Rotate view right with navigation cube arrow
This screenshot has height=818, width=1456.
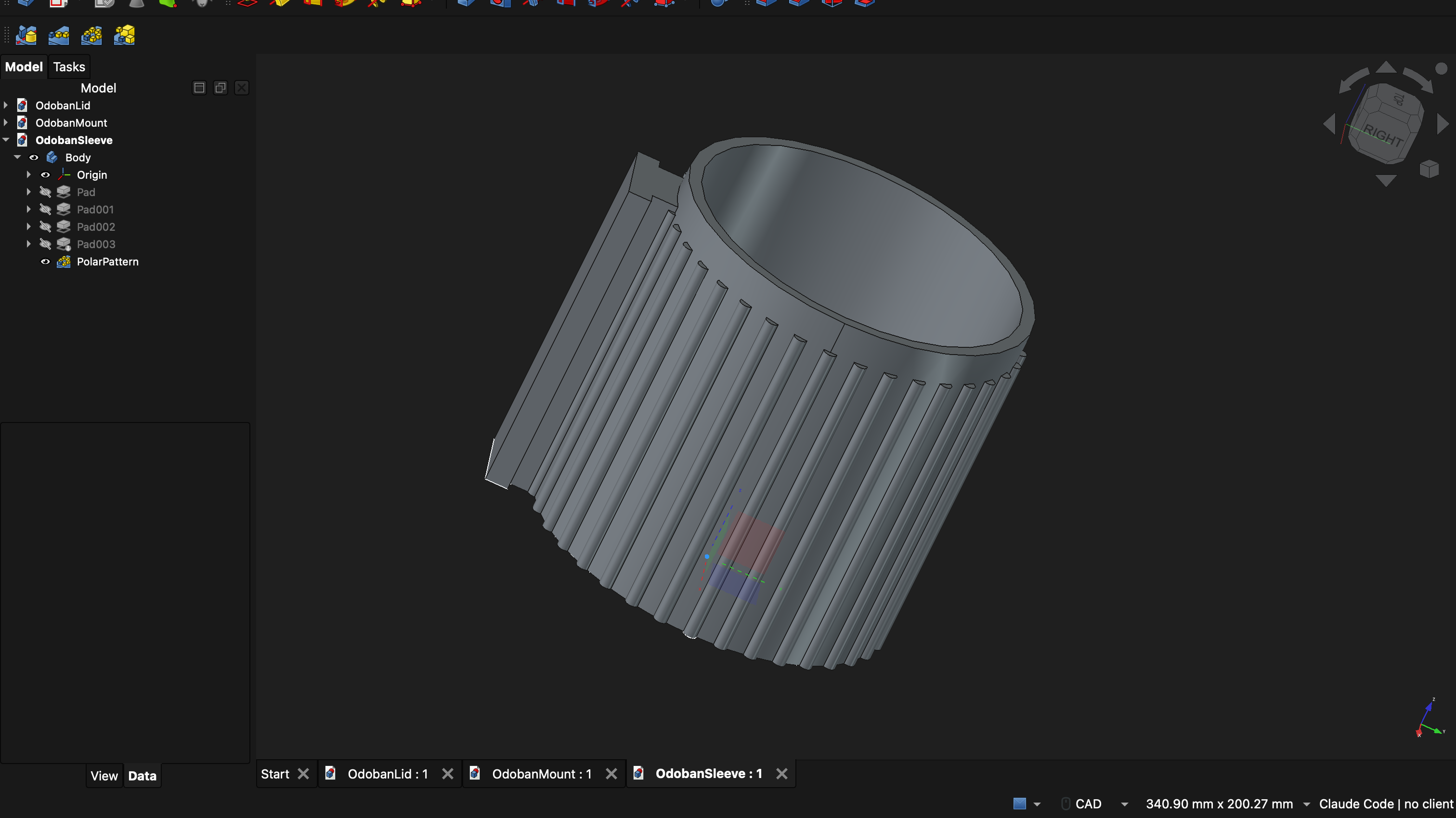(x=1443, y=124)
